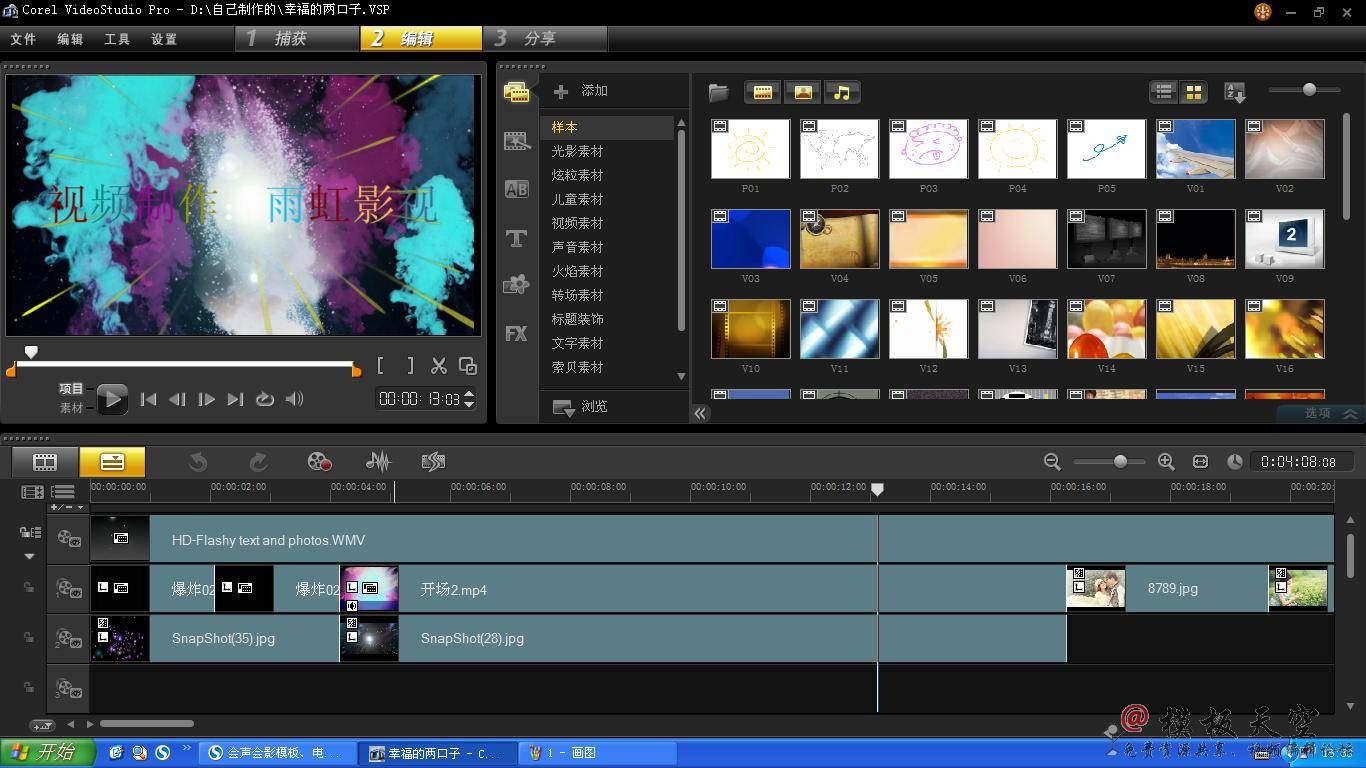The width and height of the screenshot is (1366, 768).
Task: Select the V09 library thumbnail
Action: [1284, 239]
